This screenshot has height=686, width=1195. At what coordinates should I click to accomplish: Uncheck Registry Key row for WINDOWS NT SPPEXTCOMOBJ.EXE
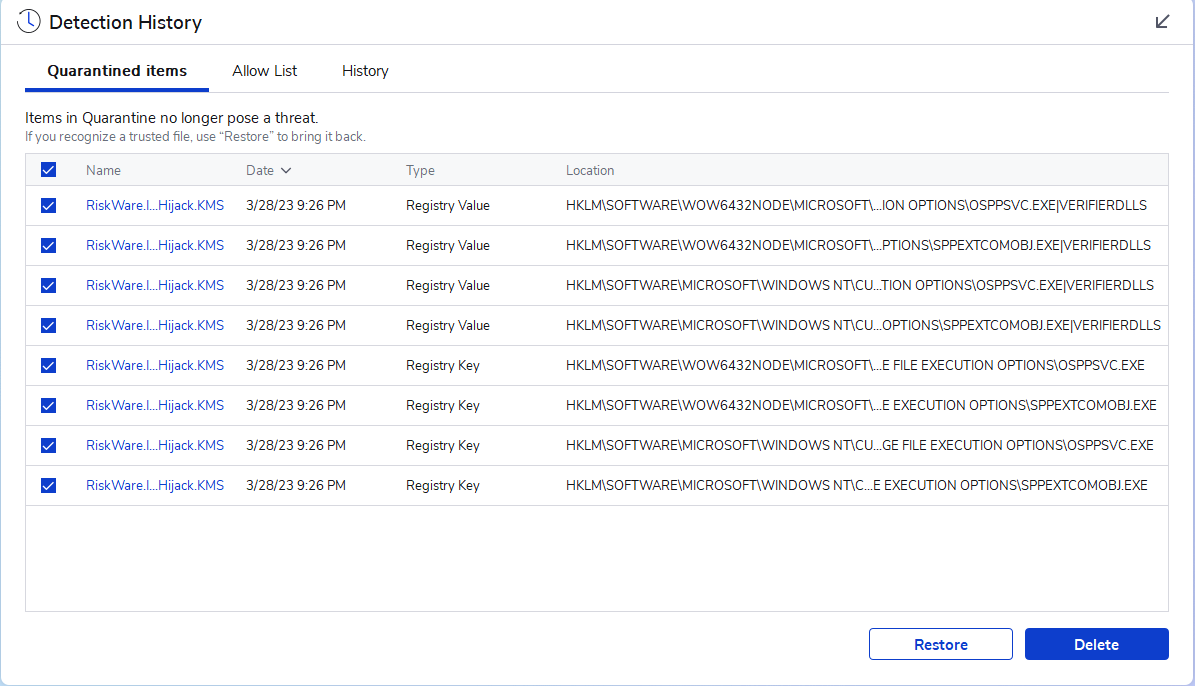coord(48,486)
